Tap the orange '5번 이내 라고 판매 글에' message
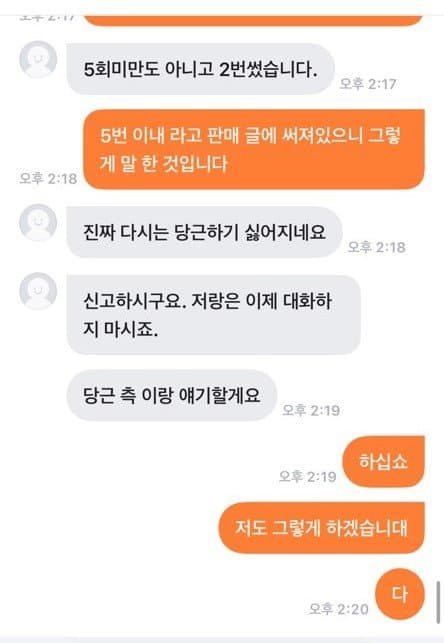444x643 pixels. point(254,149)
